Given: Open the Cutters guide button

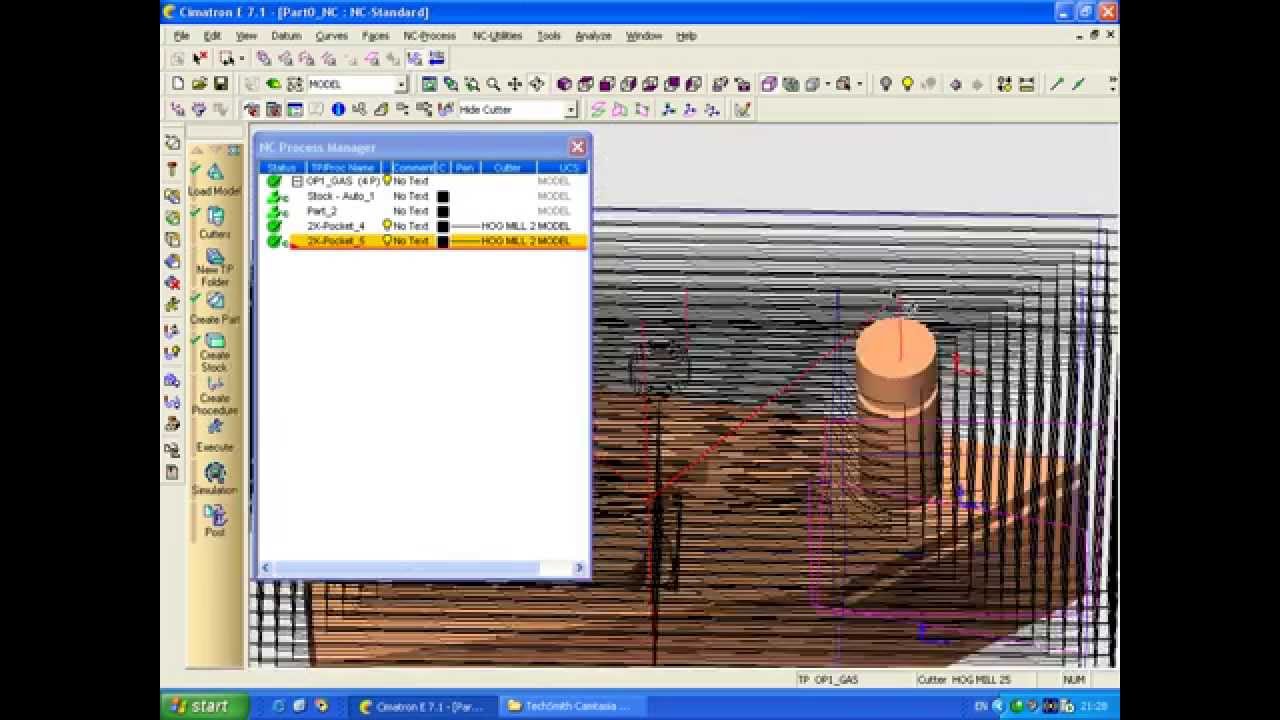Looking at the screenshot, I should (214, 216).
